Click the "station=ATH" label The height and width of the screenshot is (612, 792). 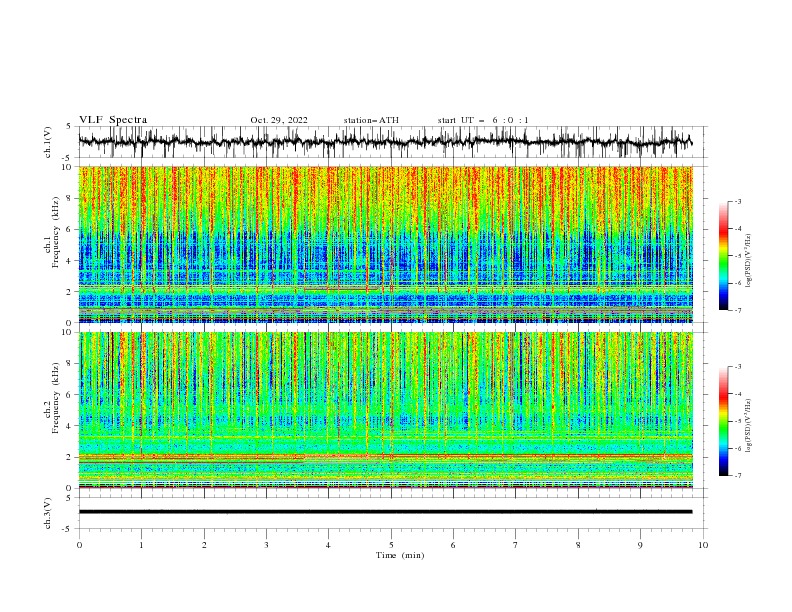point(371,120)
